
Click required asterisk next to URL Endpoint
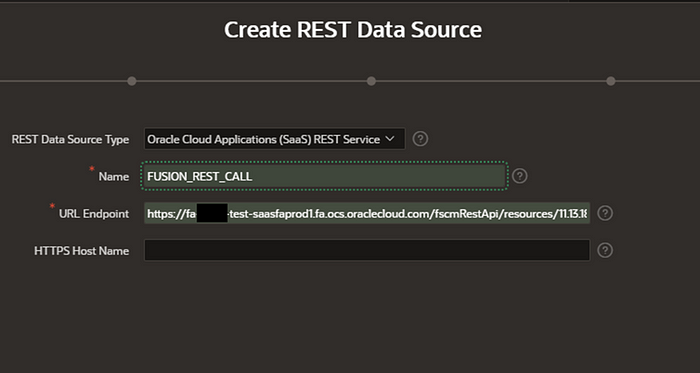pos(52,206)
